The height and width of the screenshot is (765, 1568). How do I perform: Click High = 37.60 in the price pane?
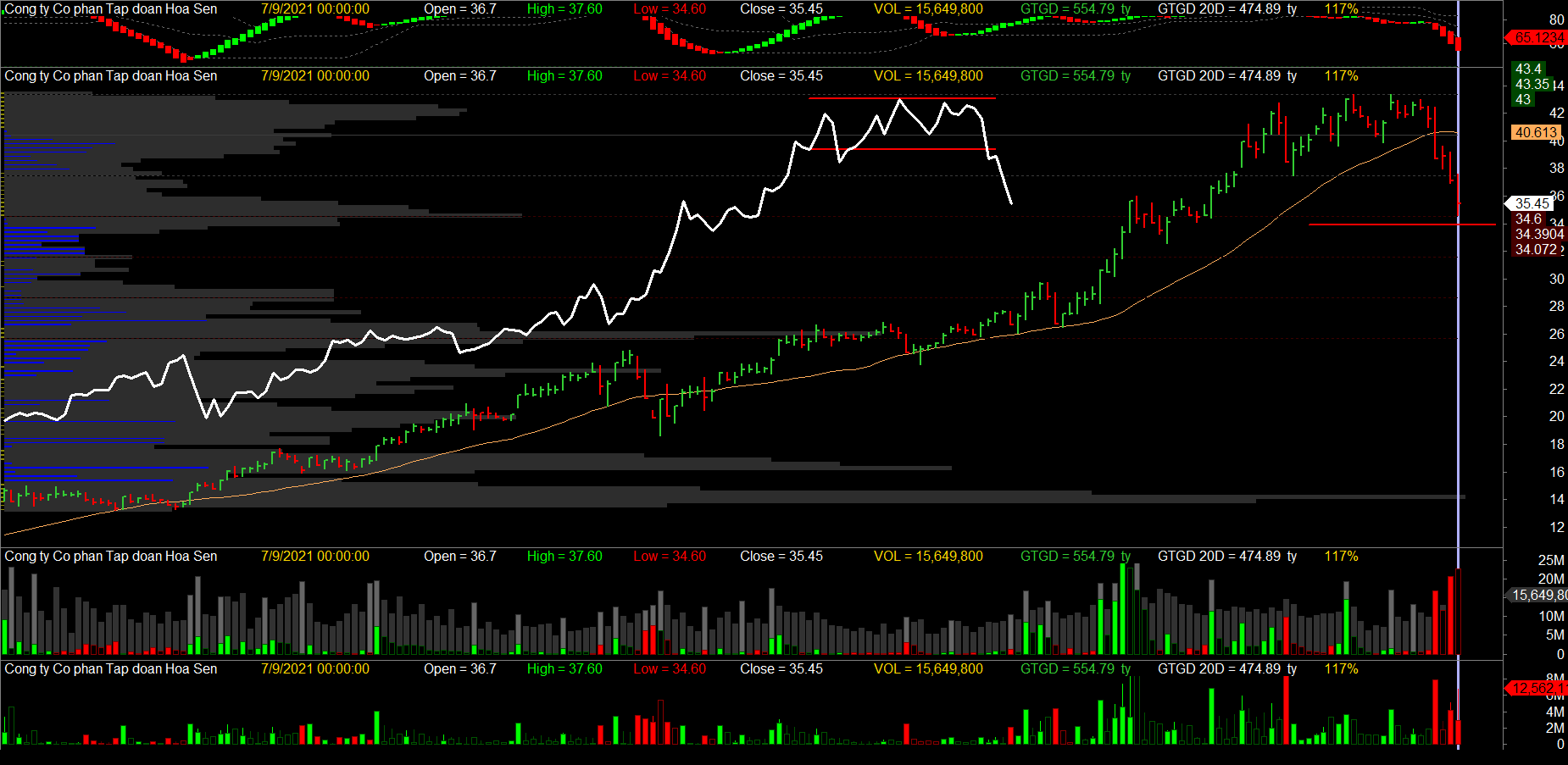[x=564, y=76]
